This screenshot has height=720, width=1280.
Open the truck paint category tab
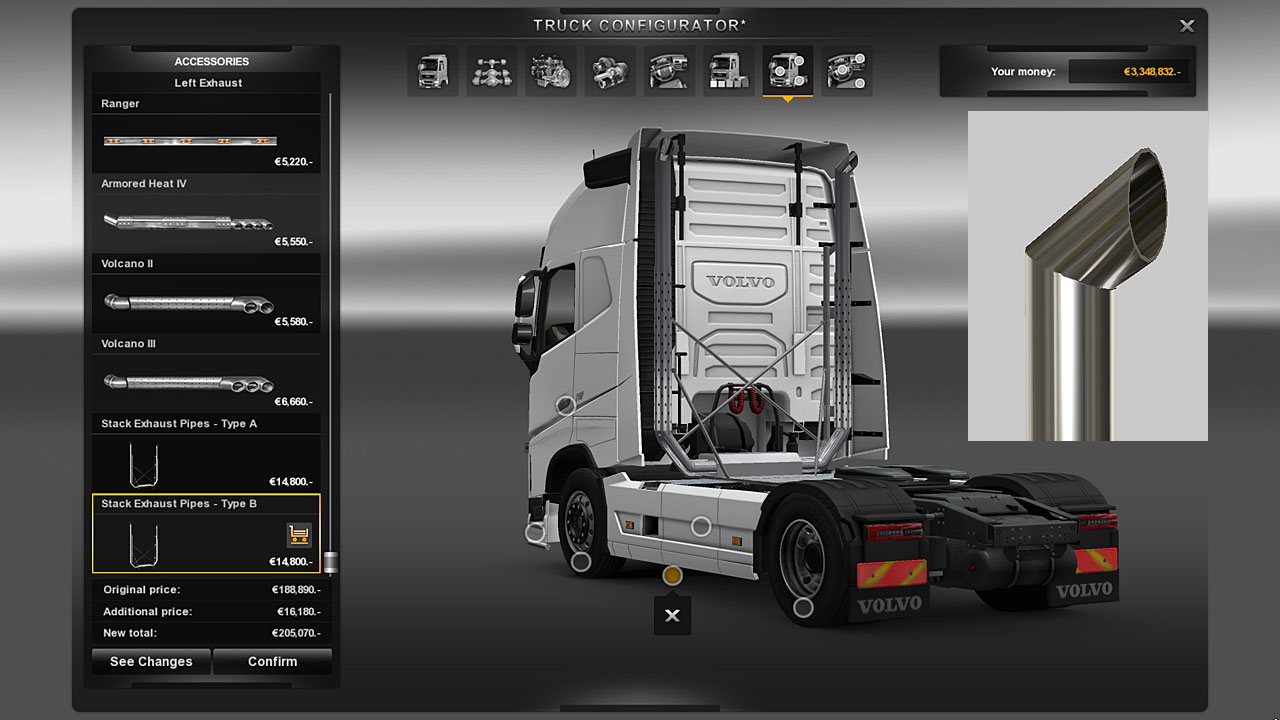pyautogui.click(x=728, y=71)
